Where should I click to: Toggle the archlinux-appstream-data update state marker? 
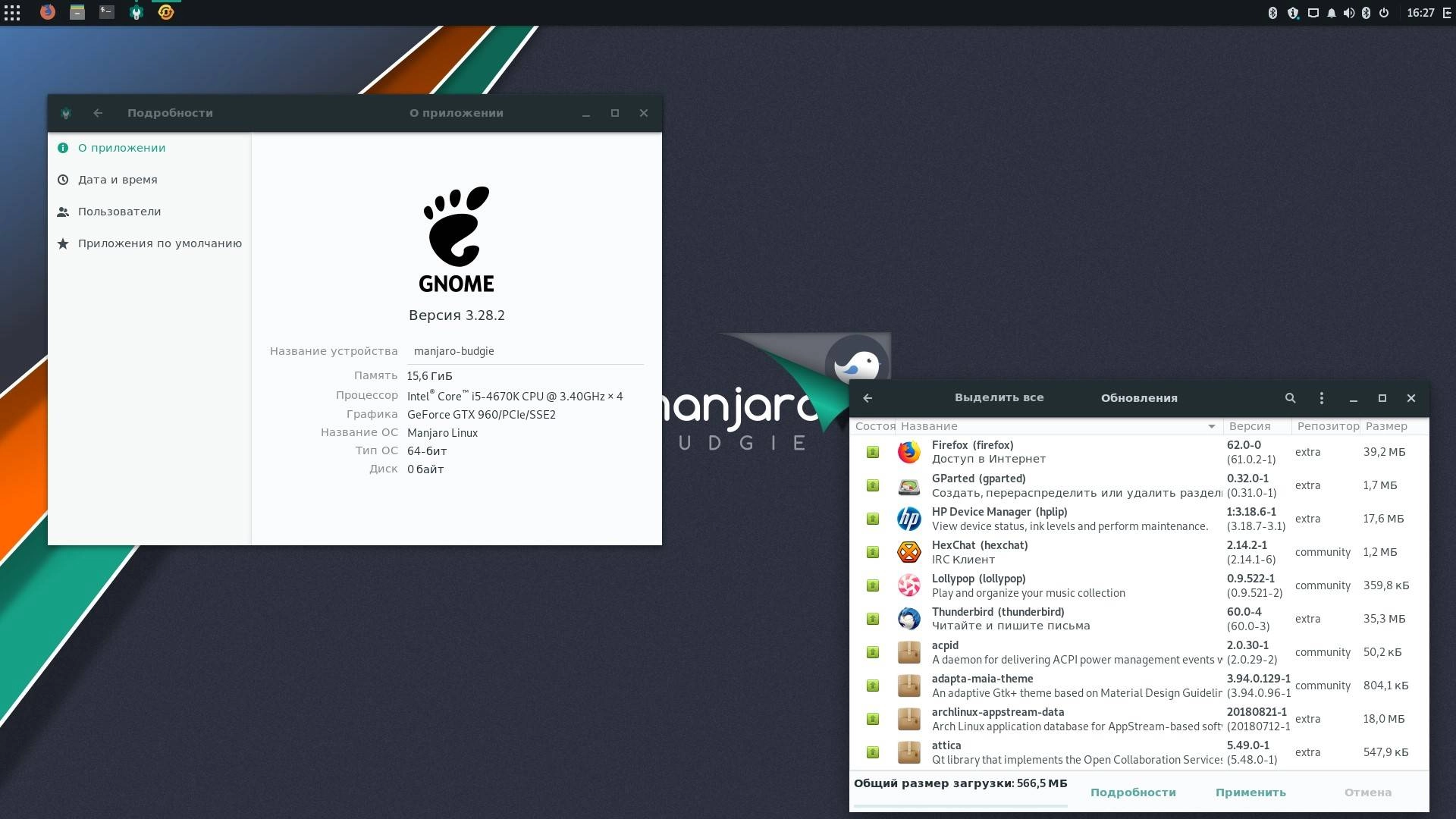[873, 719]
